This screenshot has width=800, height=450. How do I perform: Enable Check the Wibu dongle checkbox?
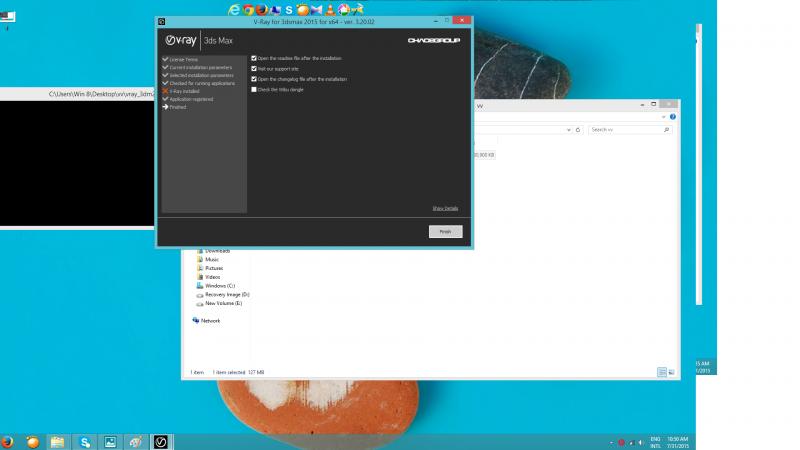[254, 89]
